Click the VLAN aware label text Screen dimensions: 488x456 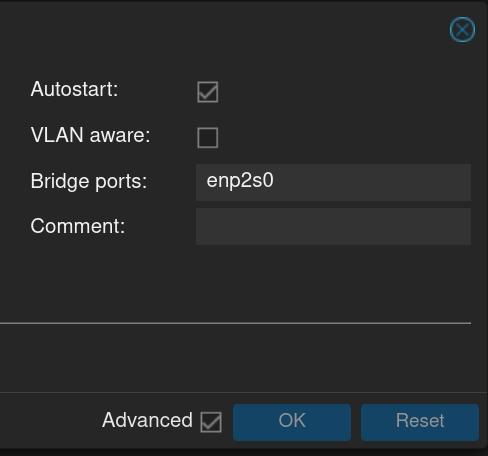[91, 135]
